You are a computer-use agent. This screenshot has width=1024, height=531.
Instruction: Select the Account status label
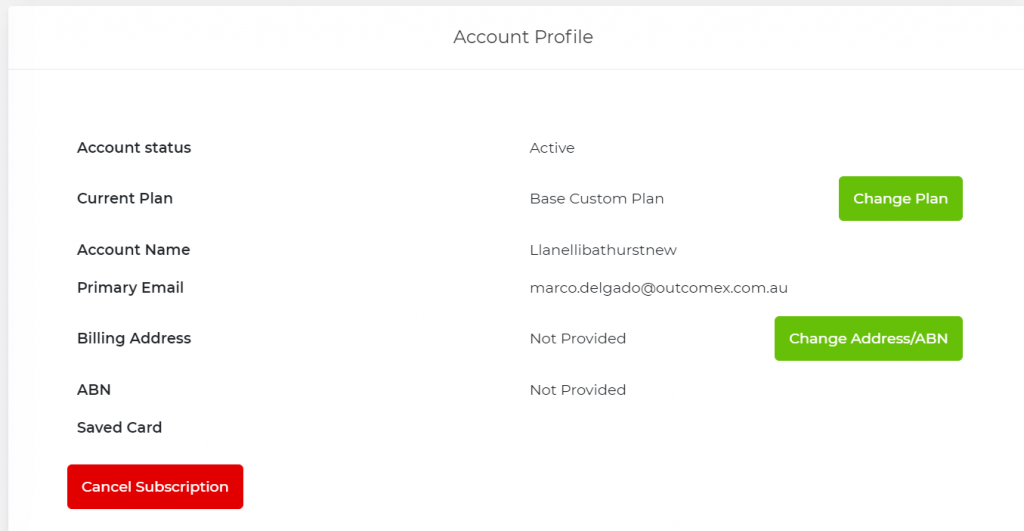(134, 148)
